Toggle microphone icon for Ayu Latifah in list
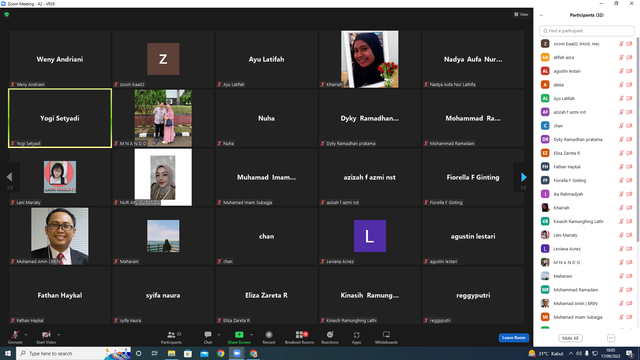The width and height of the screenshot is (640, 360). (621, 98)
